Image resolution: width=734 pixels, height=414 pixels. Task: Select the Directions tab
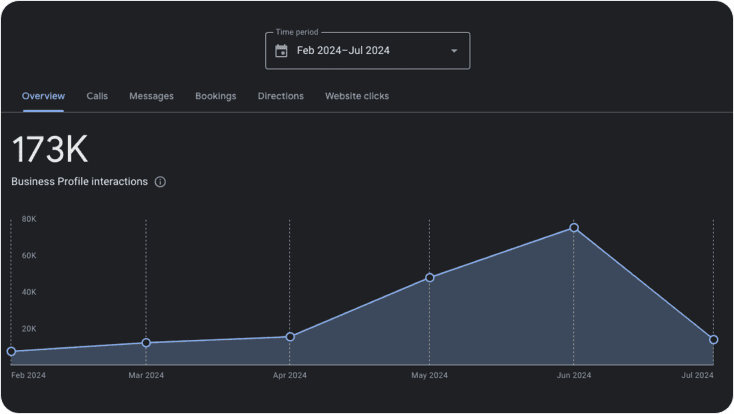[x=281, y=96]
